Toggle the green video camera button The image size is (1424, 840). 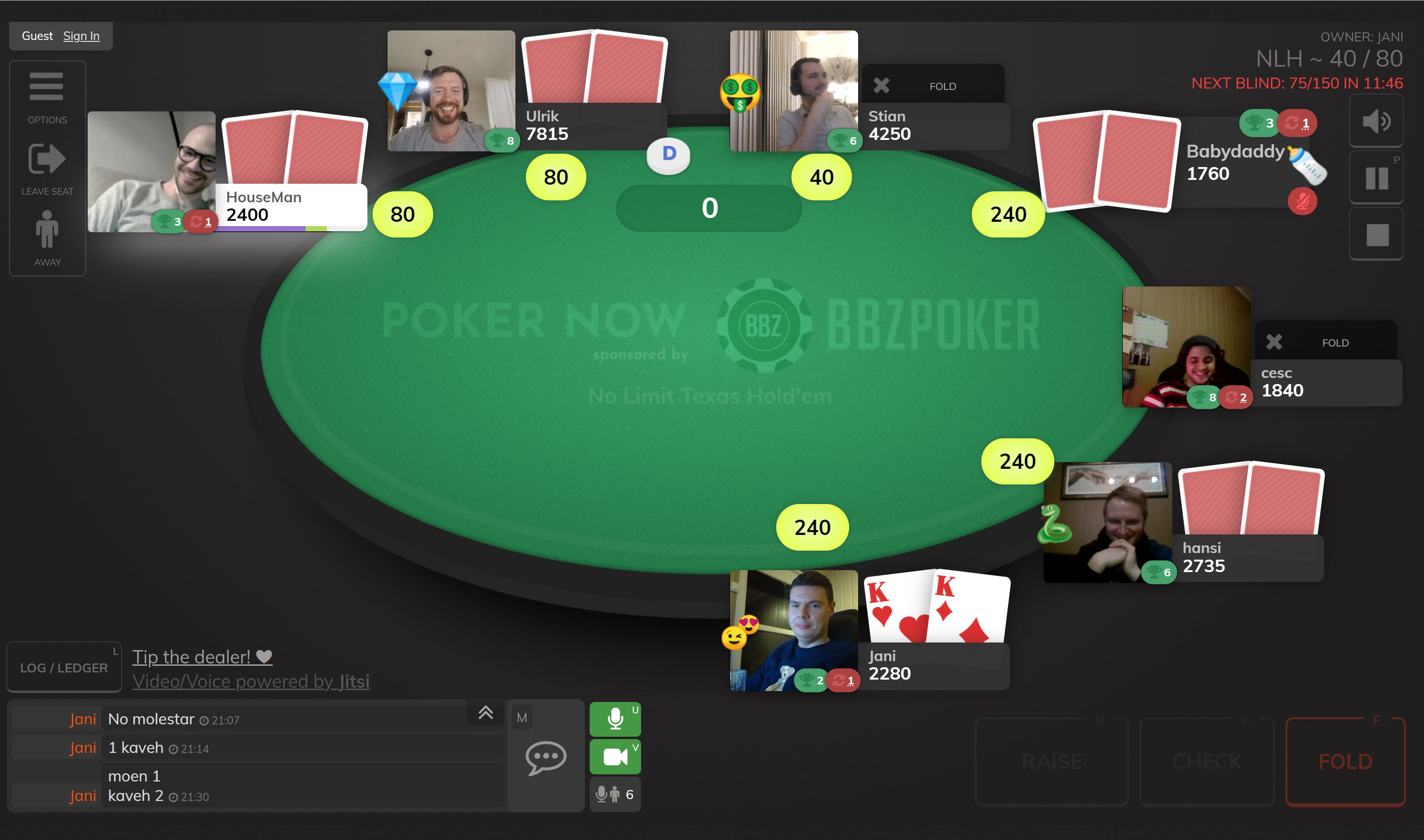(615, 756)
